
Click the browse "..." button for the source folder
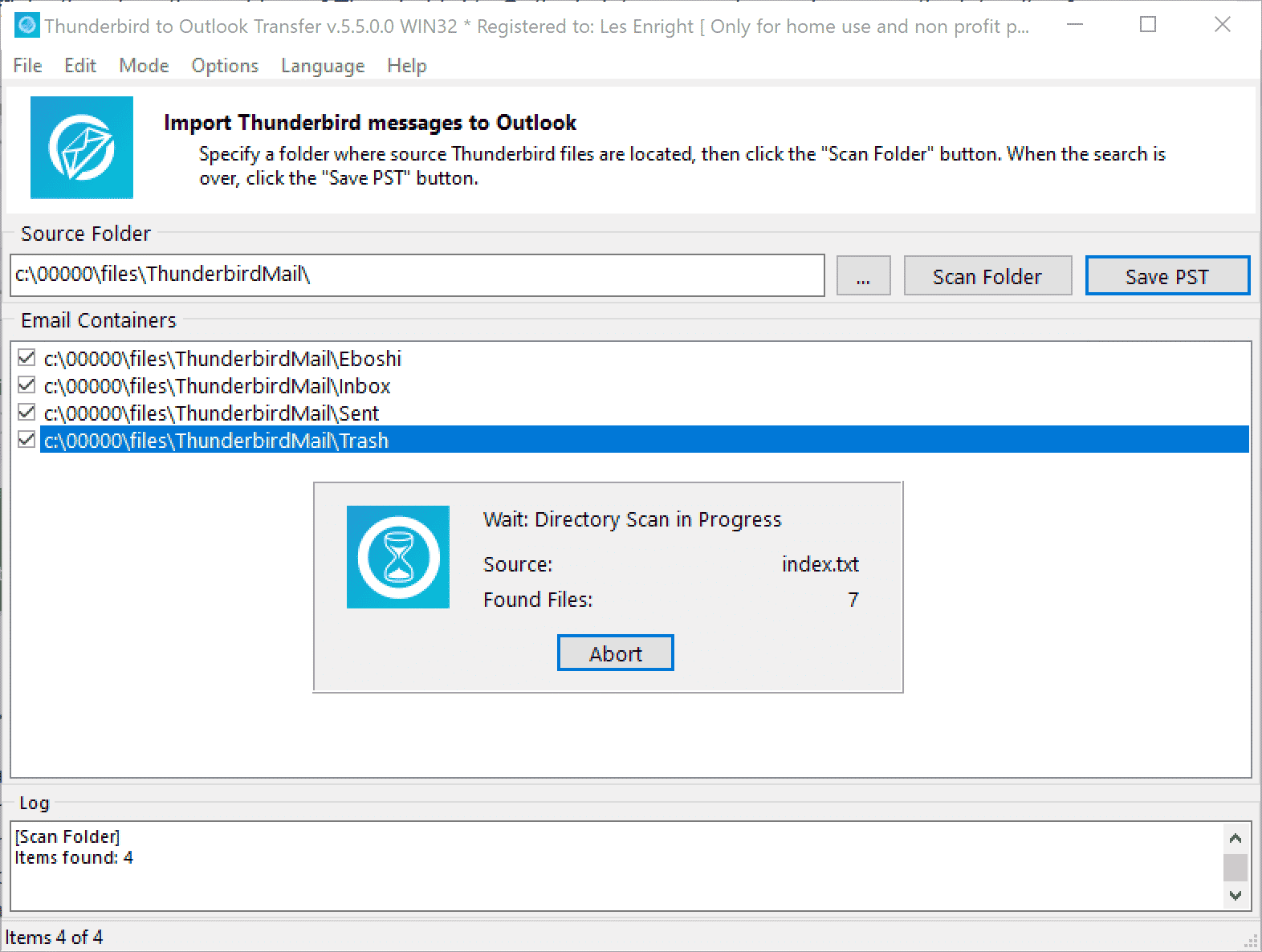[863, 276]
